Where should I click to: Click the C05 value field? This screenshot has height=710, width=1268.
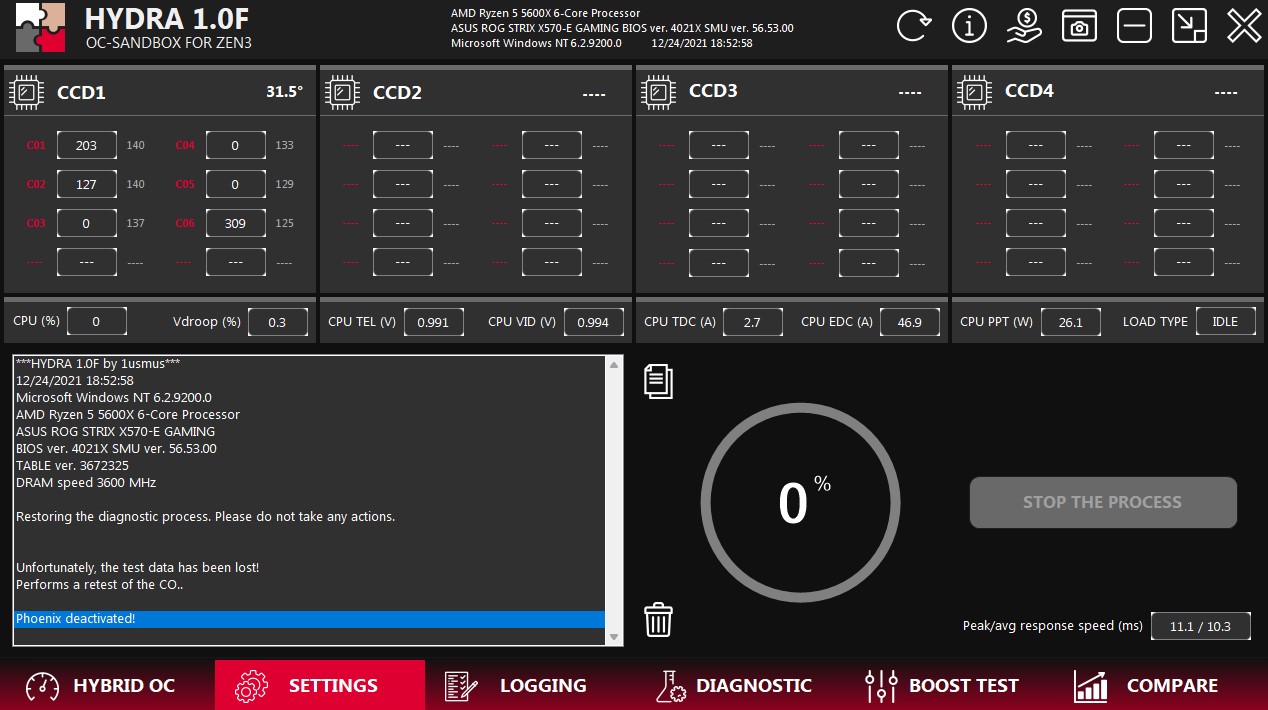[235, 184]
